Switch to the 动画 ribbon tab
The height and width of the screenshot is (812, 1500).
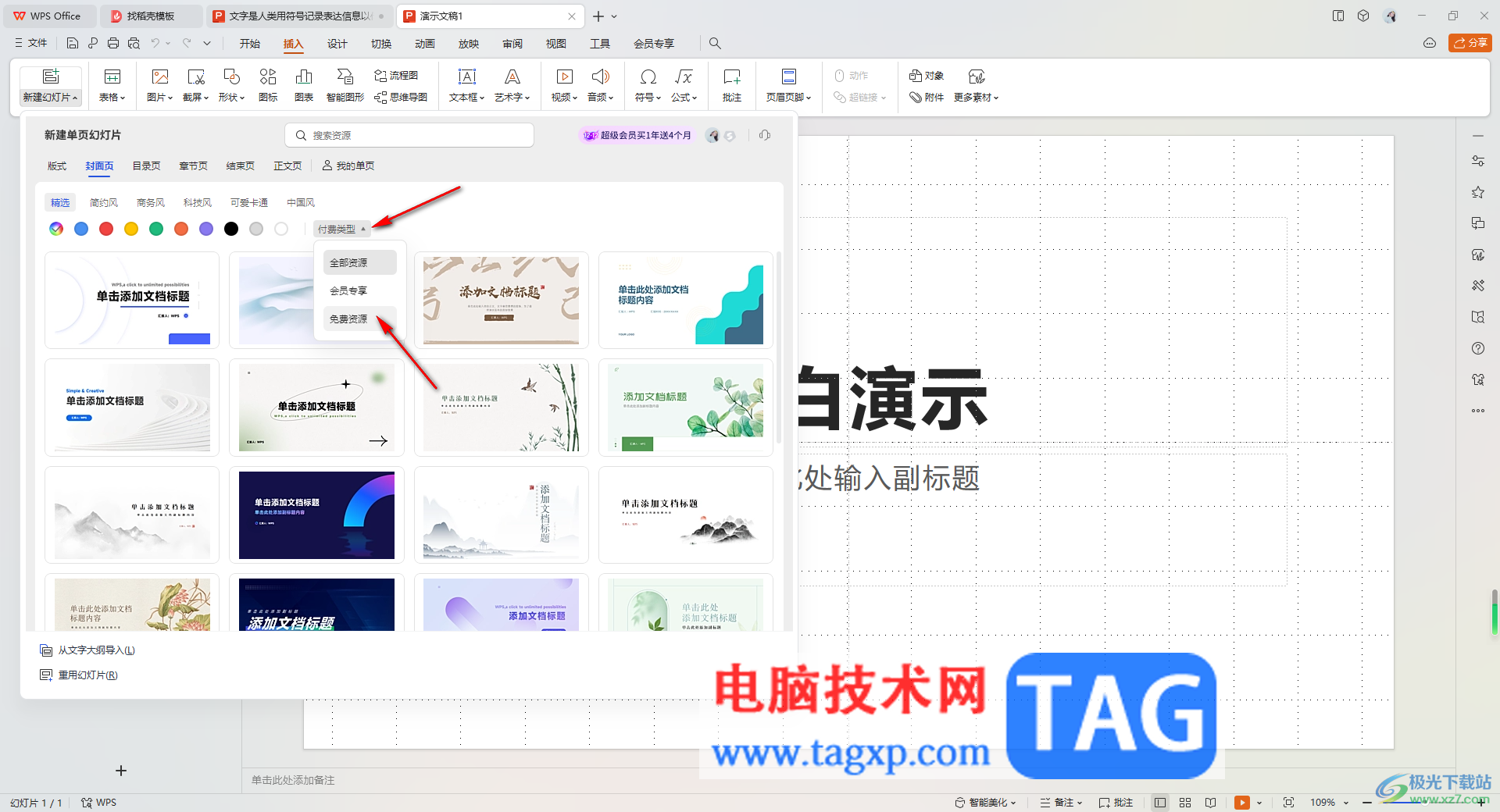[x=425, y=44]
